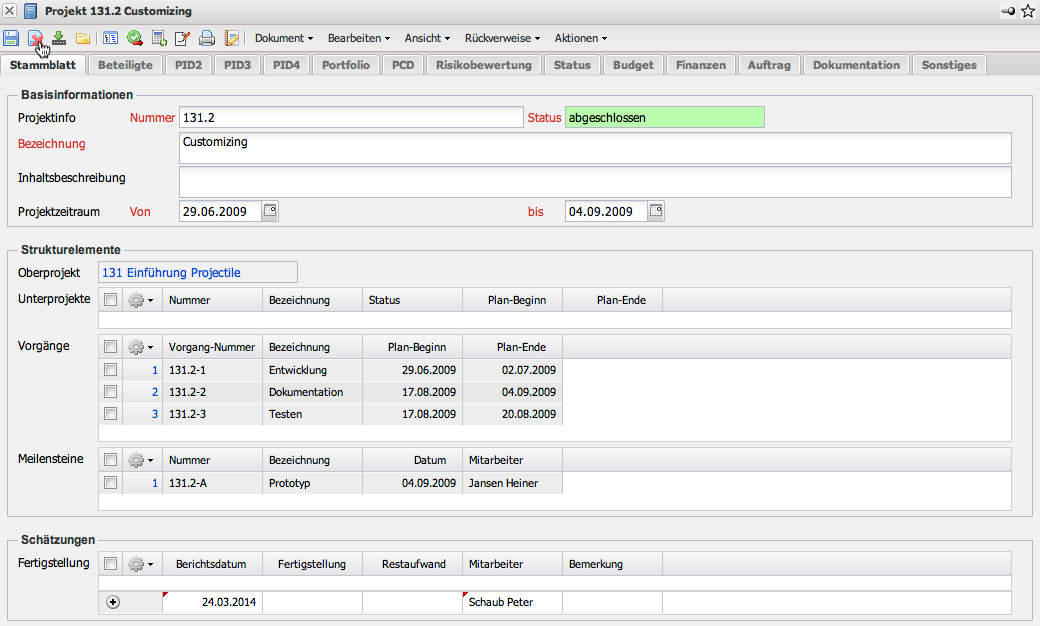The height and width of the screenshot is (626, 1040).
Task: Follow the 131 Einführung Projectile link
Action: tap(172, 272)
